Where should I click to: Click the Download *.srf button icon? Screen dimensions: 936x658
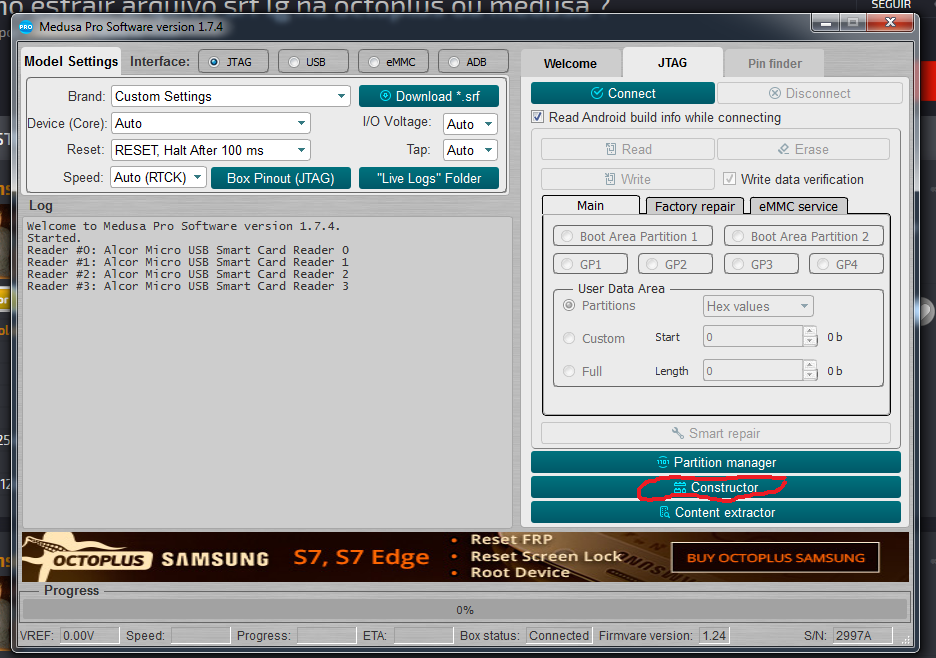[x=386, y=96]
